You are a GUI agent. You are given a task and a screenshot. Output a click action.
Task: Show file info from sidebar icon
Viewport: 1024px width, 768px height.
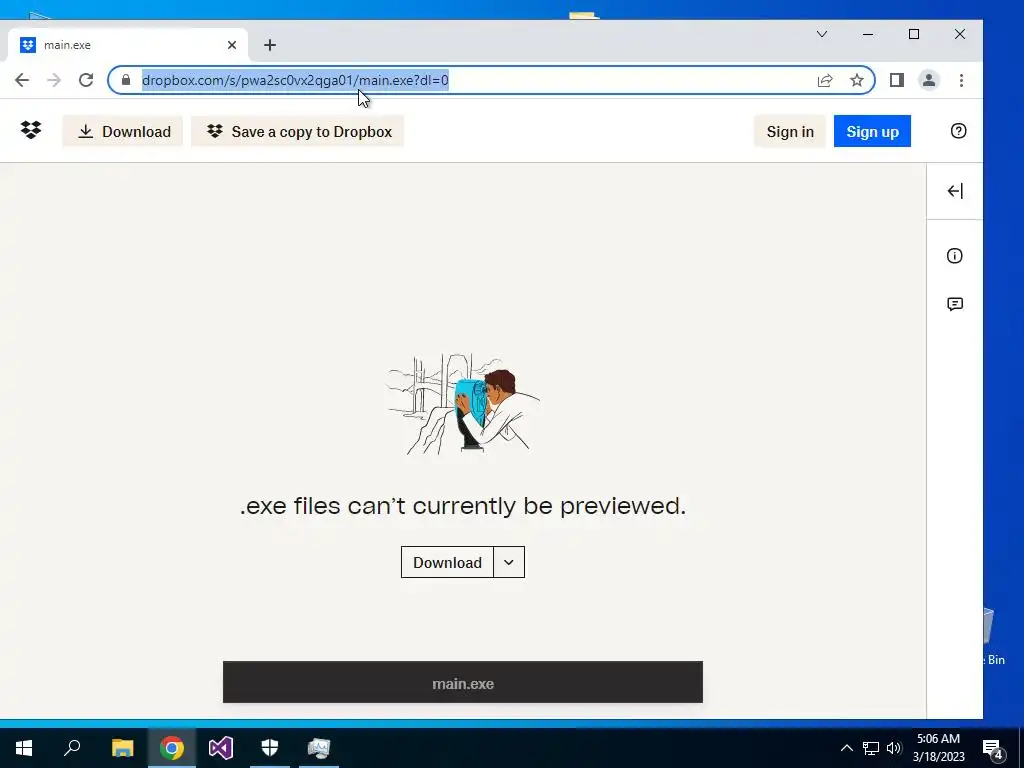[x=955, y=256]
